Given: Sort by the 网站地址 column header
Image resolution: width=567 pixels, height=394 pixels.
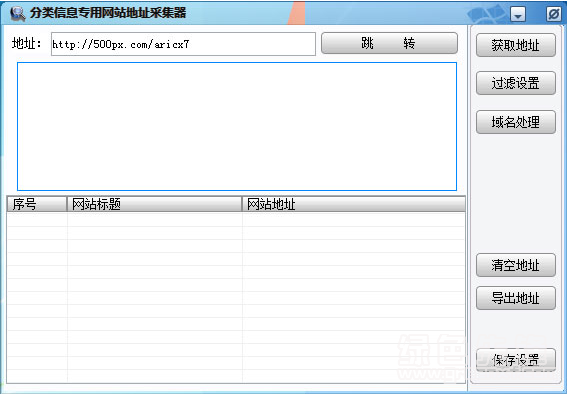Looking at the screenshot, I should [x=353, y=204].
